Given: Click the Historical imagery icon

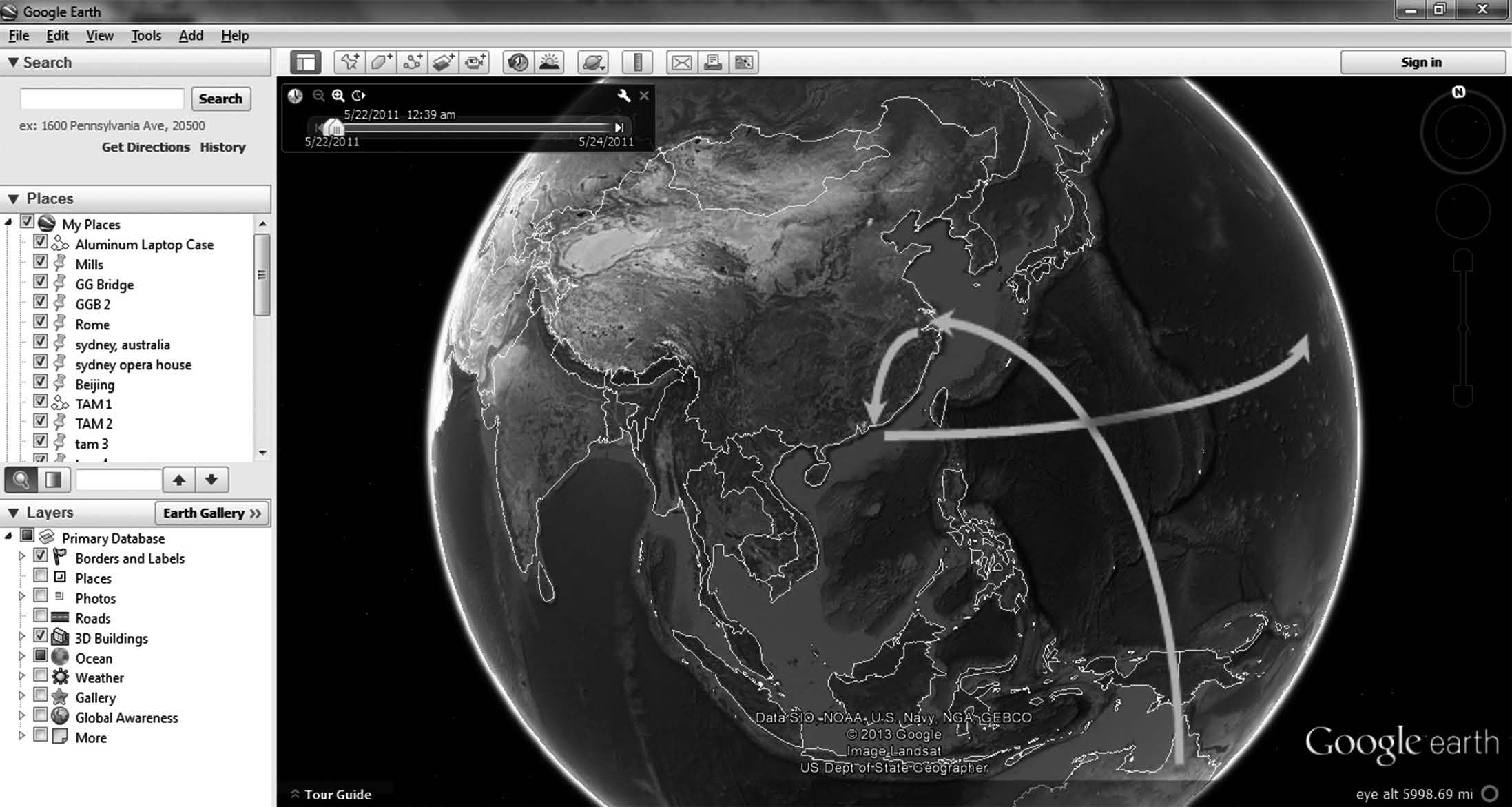Looking at the screenshot, I should tap(518, 63).
